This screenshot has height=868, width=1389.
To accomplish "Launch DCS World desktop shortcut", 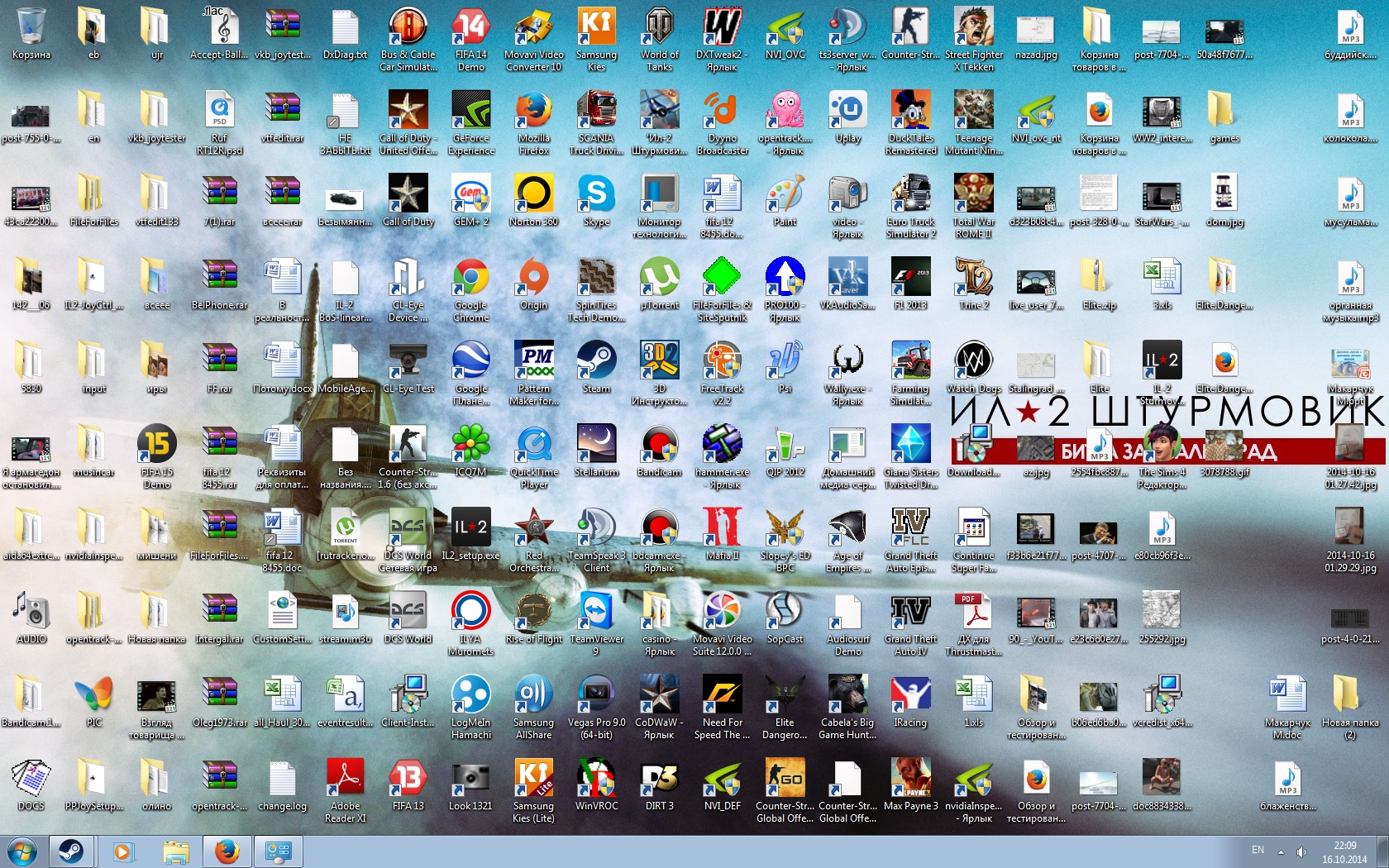I will [408, 618].
